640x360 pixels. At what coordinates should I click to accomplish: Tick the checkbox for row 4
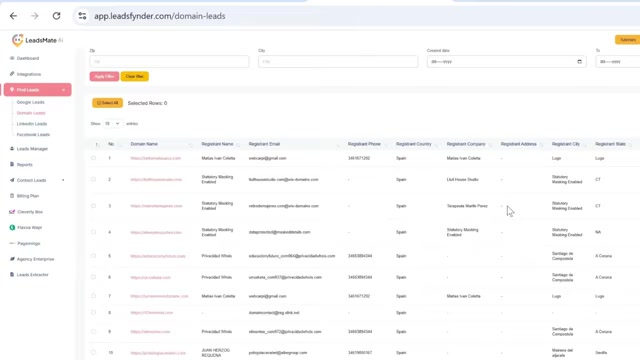click(93, 232)
